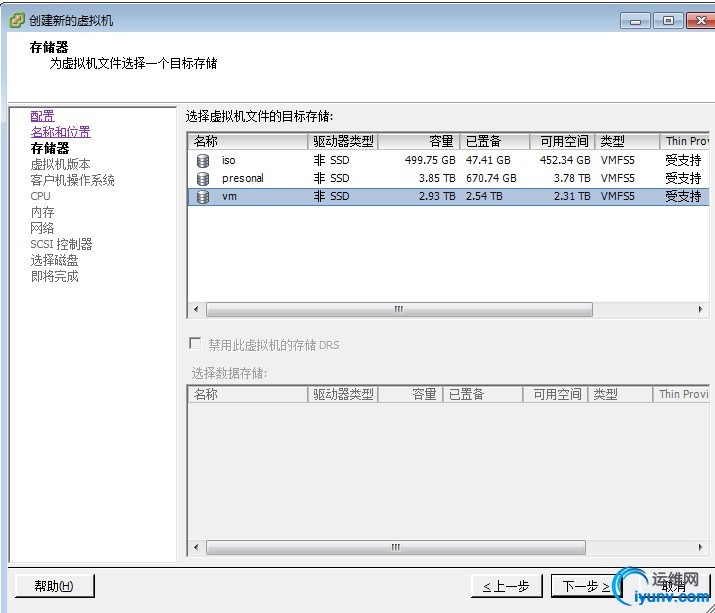This screenshot has height=613, width=715.
Task: Click the 2.93 TB capacity cell
Action: (x=437, y=197)
